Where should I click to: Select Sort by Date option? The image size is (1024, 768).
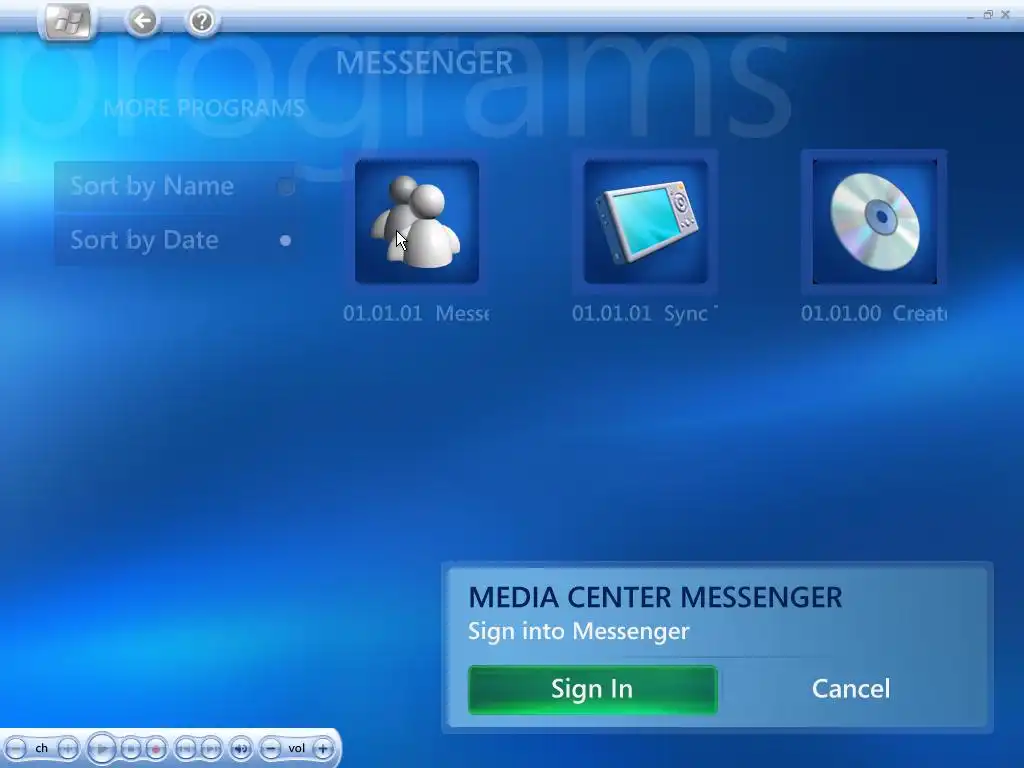[x=176, y=240]
